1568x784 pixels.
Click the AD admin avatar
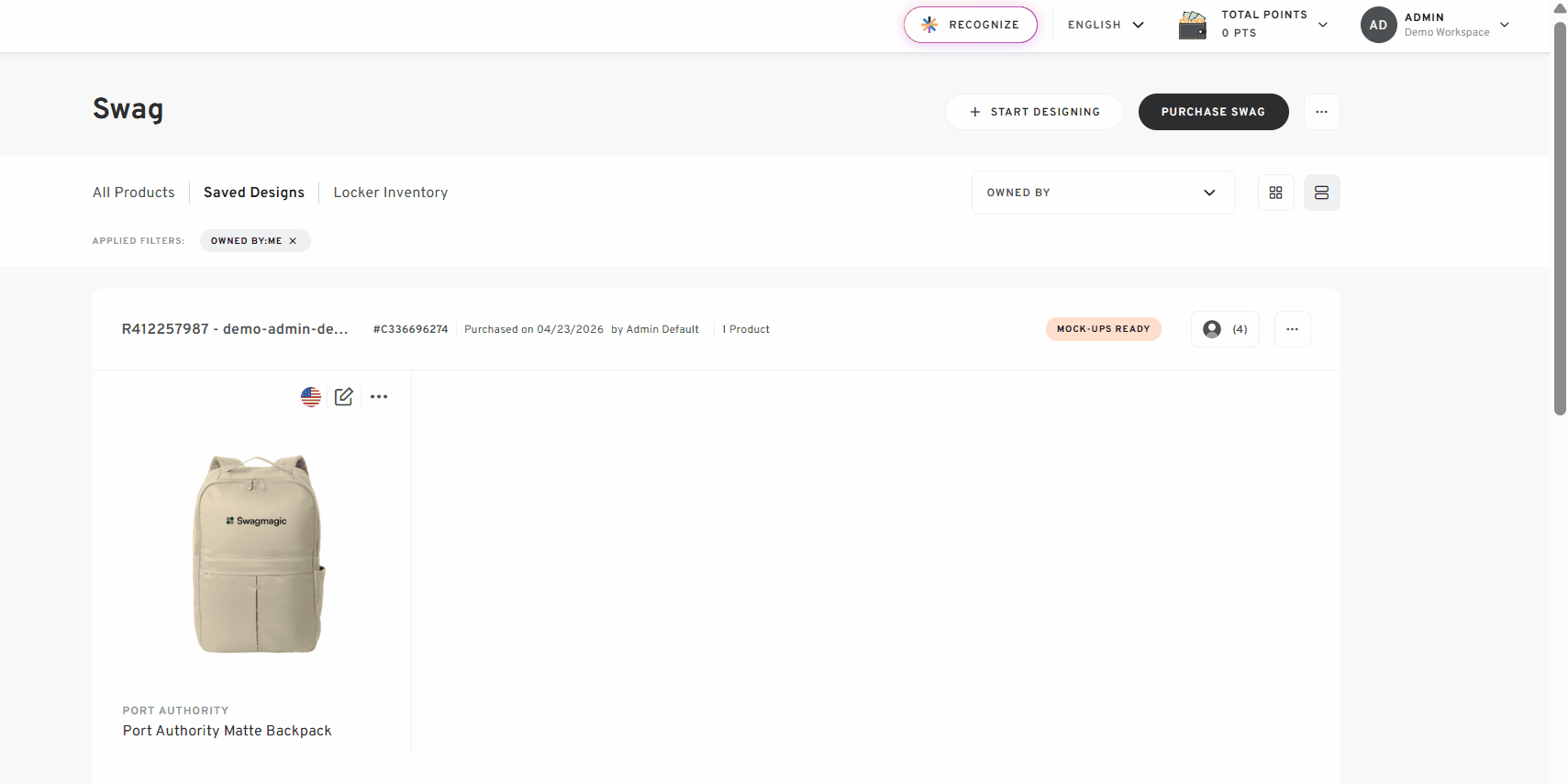(1378, 25)
